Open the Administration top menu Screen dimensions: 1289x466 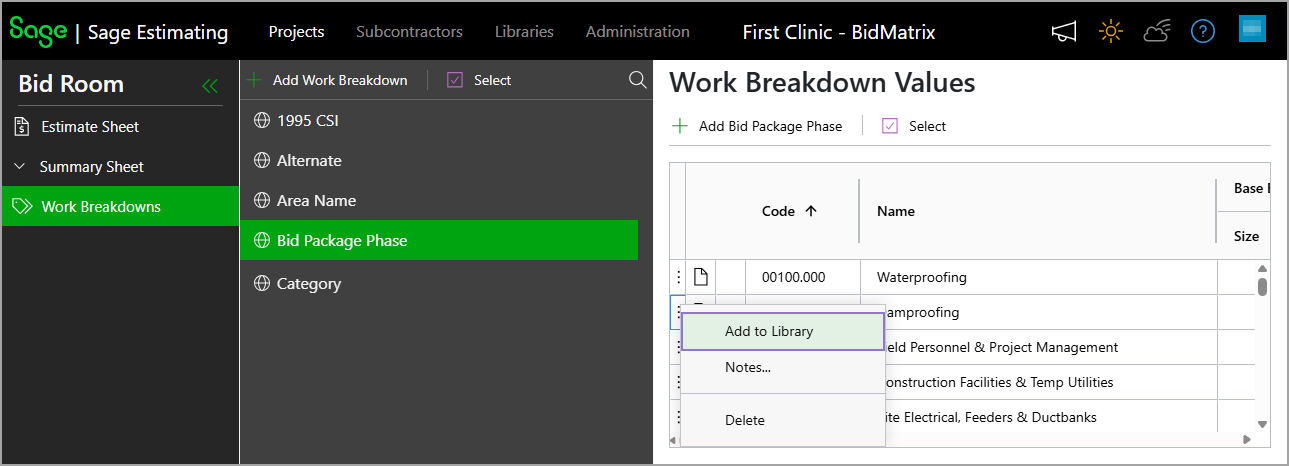pos(637,32)
